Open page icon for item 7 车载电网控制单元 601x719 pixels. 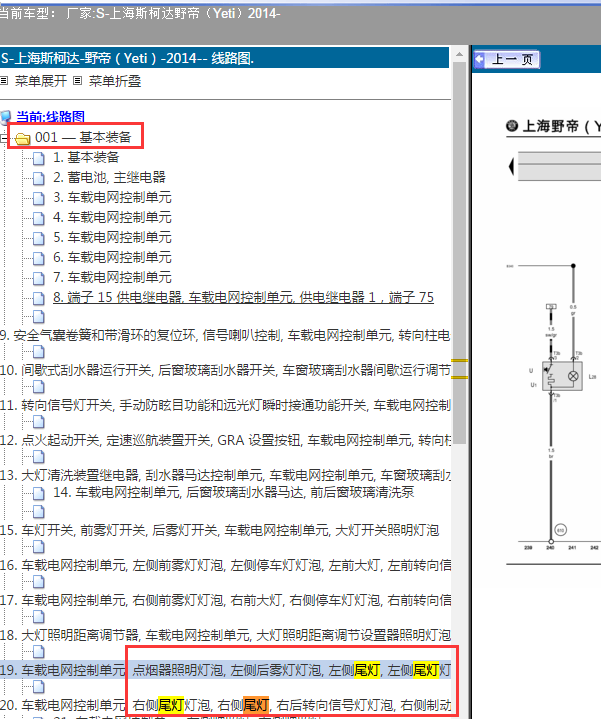pos(39,278)
